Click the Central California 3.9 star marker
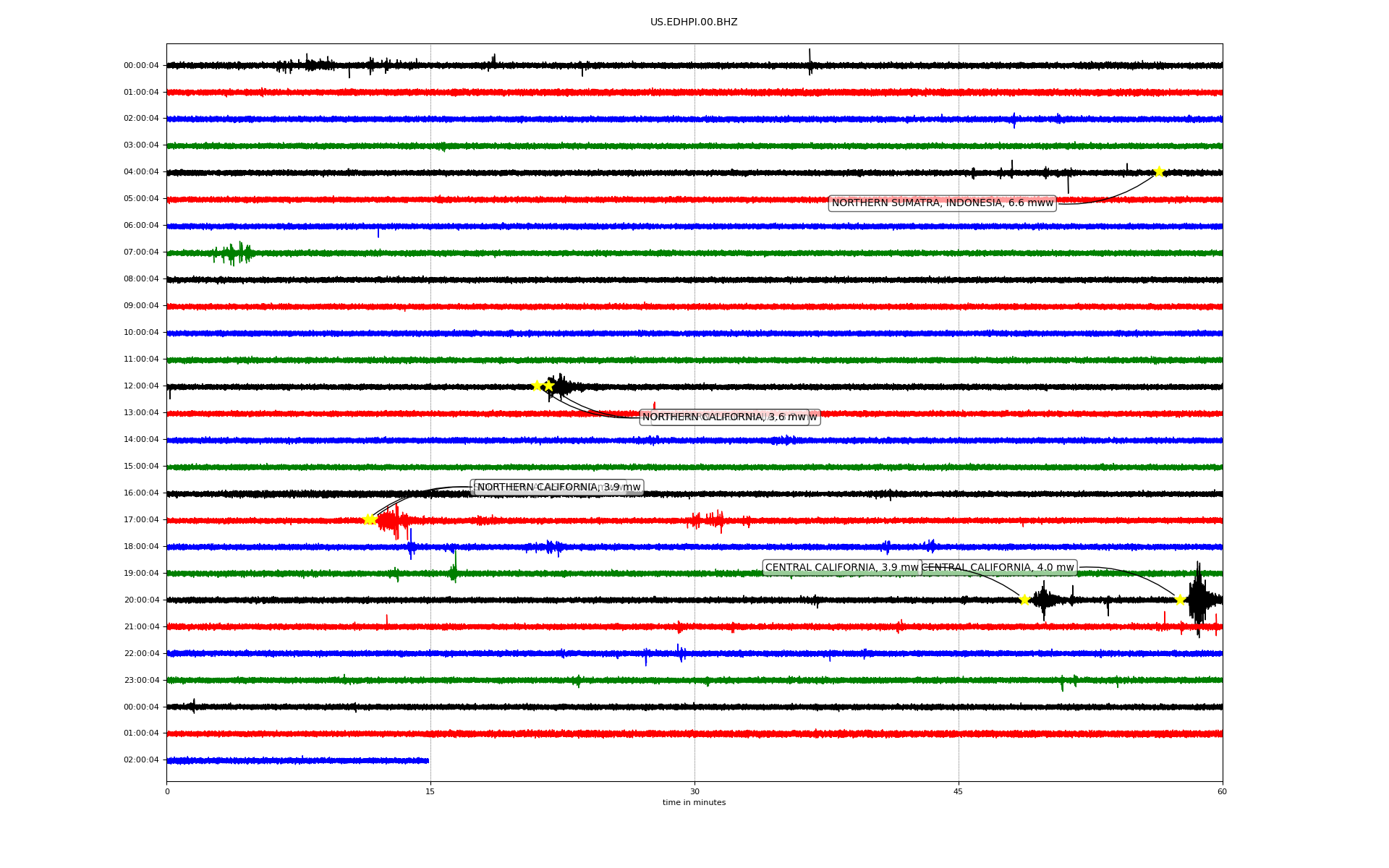The width and height of the screenshot is (1389, 868). [x=1024, y=600]
